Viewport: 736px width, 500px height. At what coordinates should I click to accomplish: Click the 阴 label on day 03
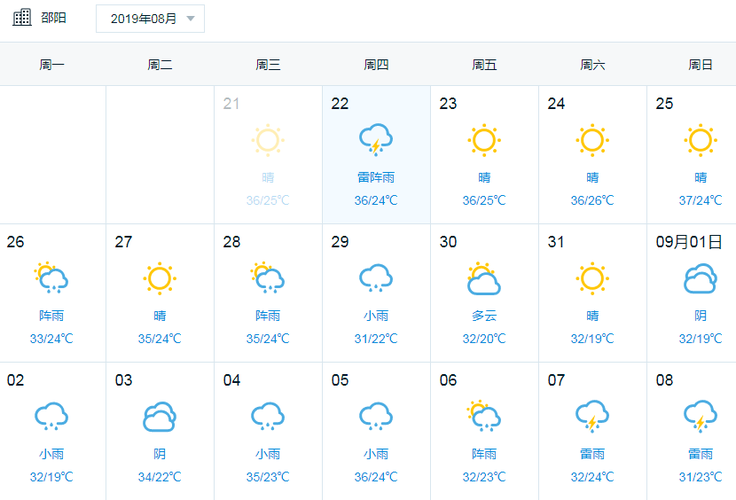[160, 454]
